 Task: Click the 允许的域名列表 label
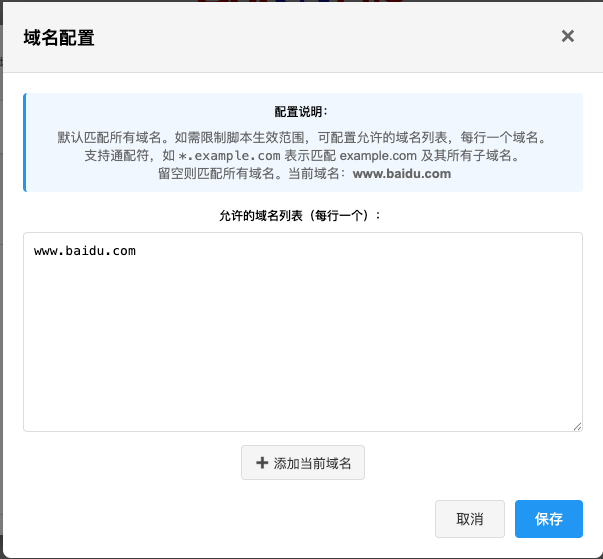(301, 215)
